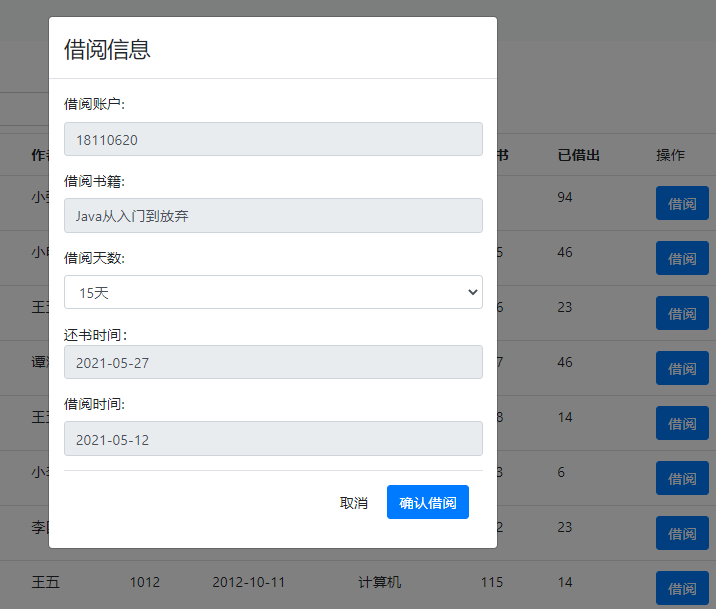
Task: Click the 王五 author cell in bottom row
Action: coord(46,582)
